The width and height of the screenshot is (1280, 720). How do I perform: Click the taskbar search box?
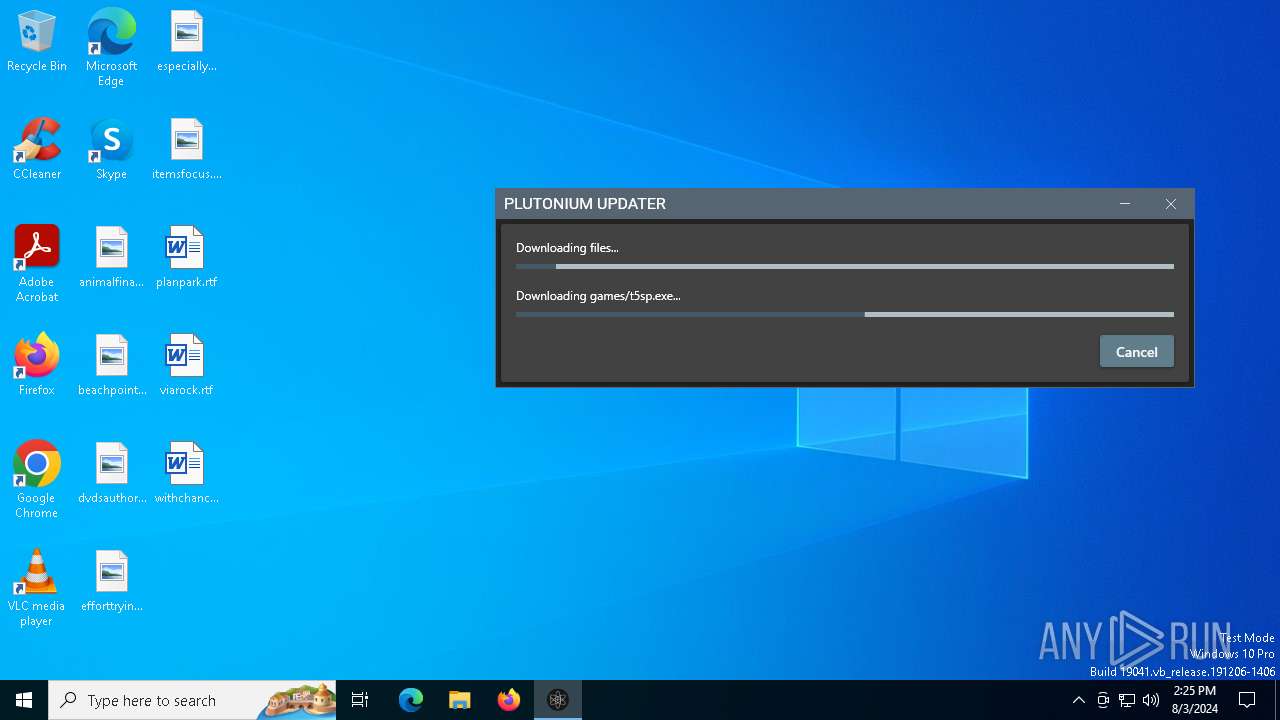192,700
